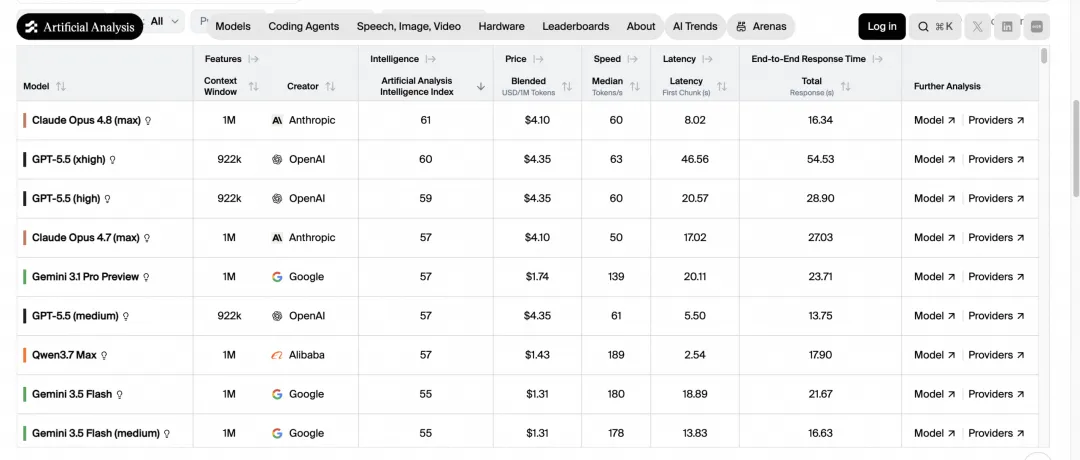1080x460 pixels.
Task: Open Providers link for Claude Opus 4.7 (max)
Action: [x=997, y=238]
